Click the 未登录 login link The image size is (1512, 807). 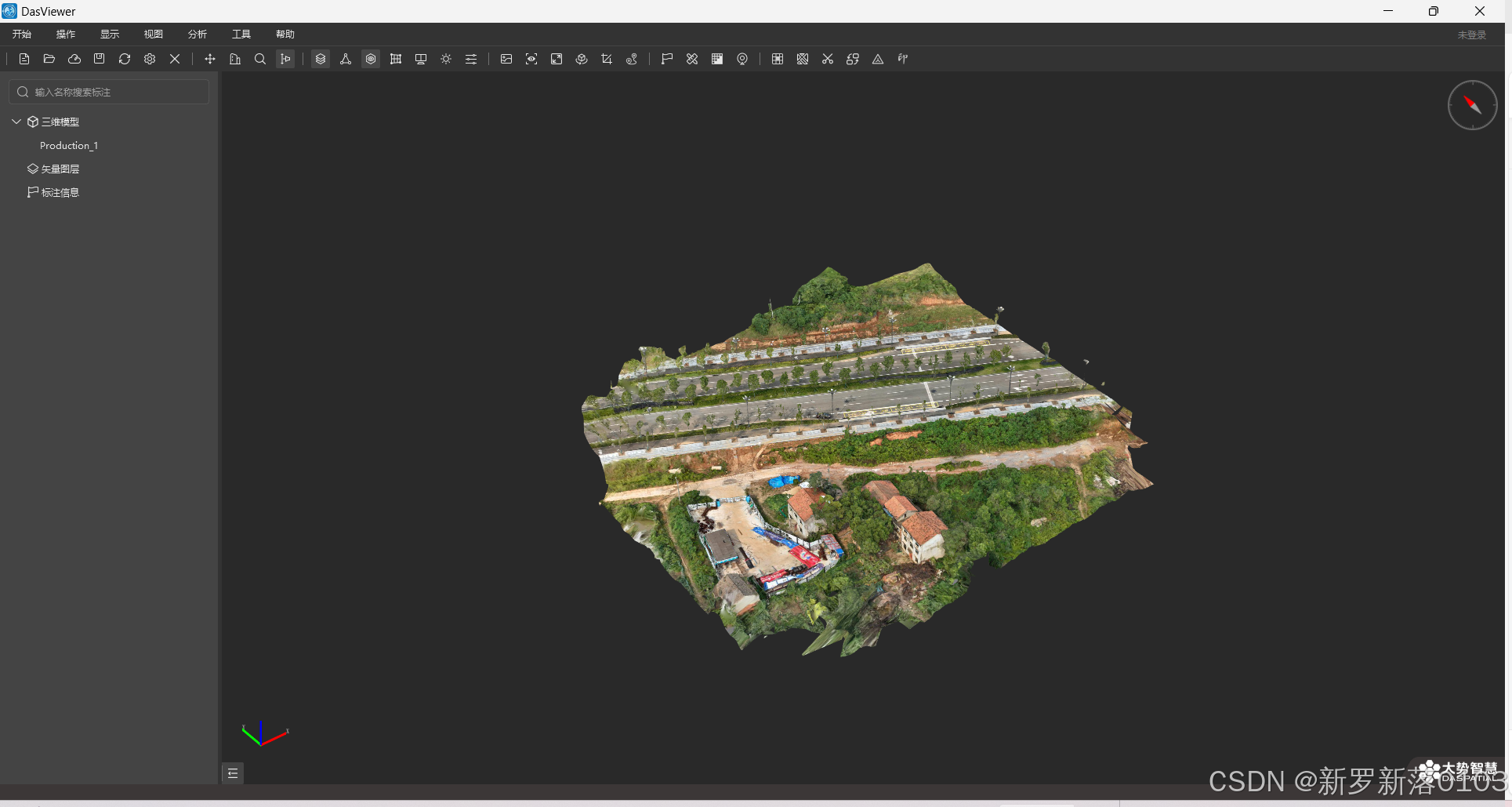(x=1472, y=34)
